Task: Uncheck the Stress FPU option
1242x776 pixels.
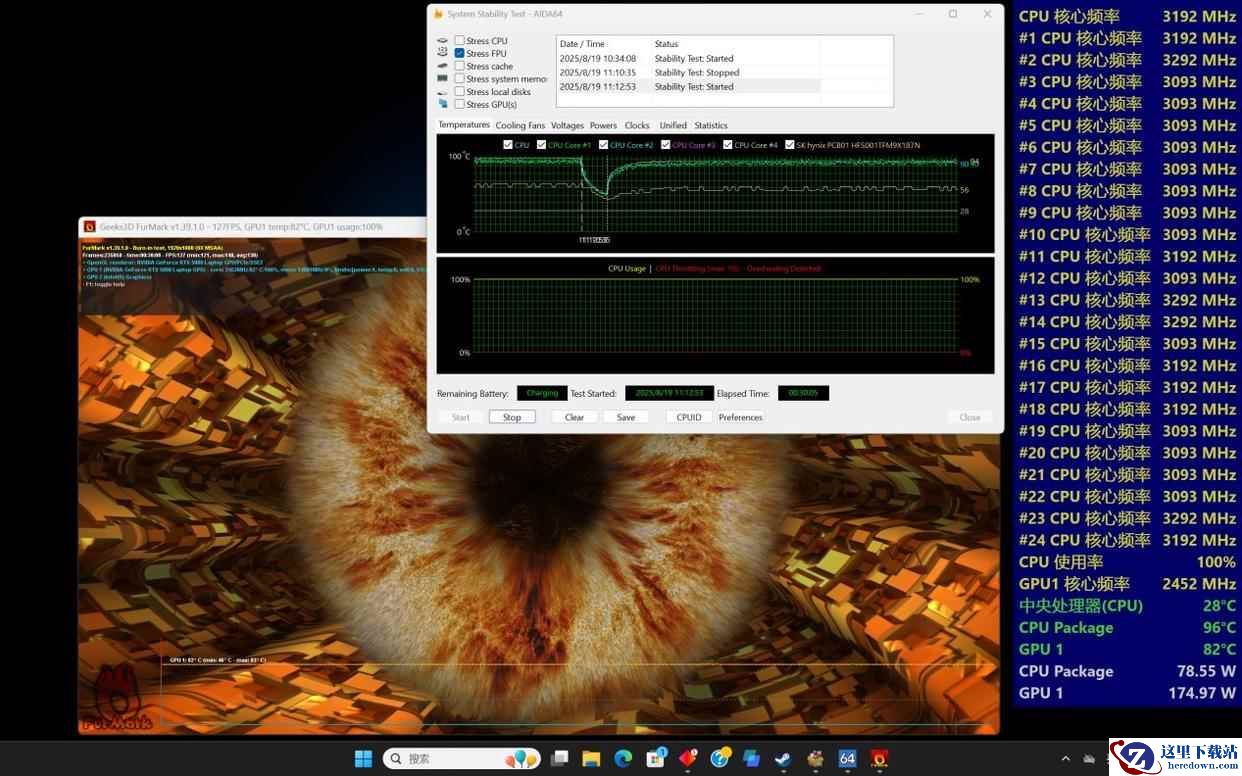Action: (460, 53)
